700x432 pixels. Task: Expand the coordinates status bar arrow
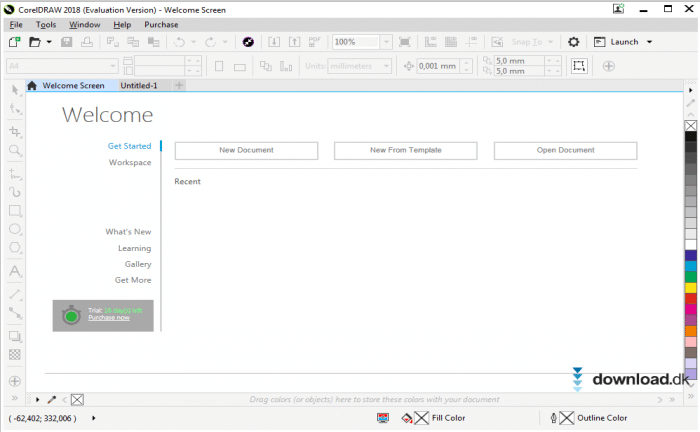(x=93, y=418)
